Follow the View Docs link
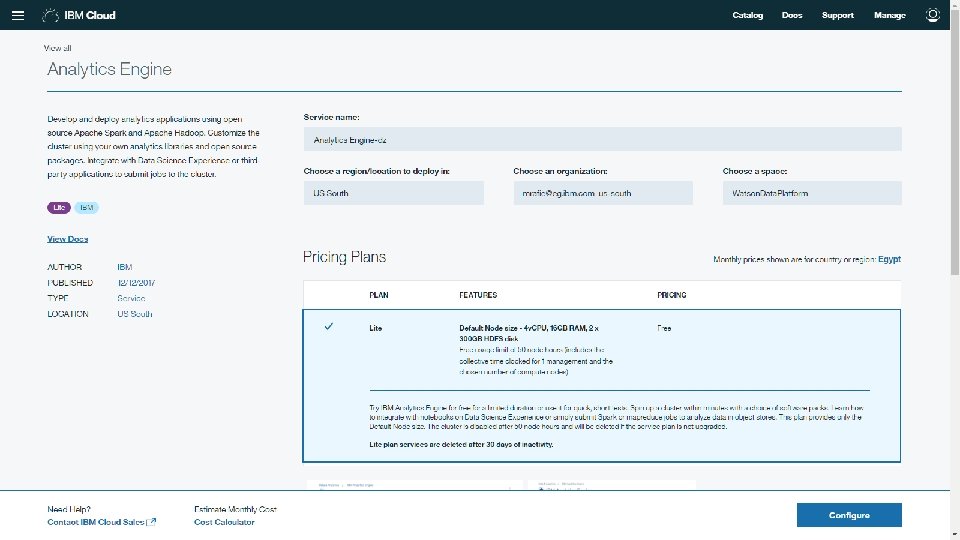Image resolution: width=960 pixels, height=540 pixels. [x=67, y=239]
